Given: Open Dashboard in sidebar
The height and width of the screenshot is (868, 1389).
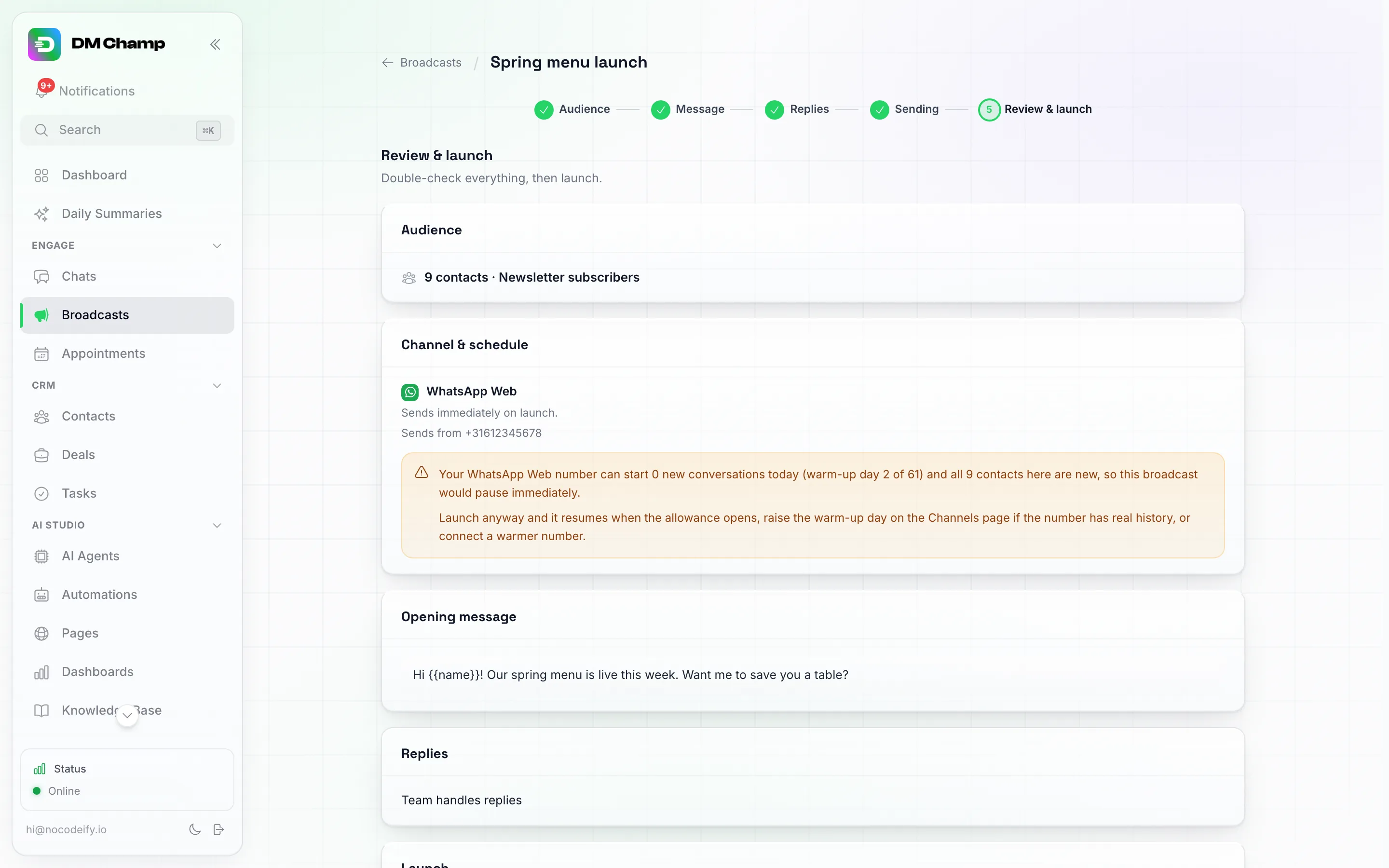Looking at the screenshot, I should (x=127, y=175).
